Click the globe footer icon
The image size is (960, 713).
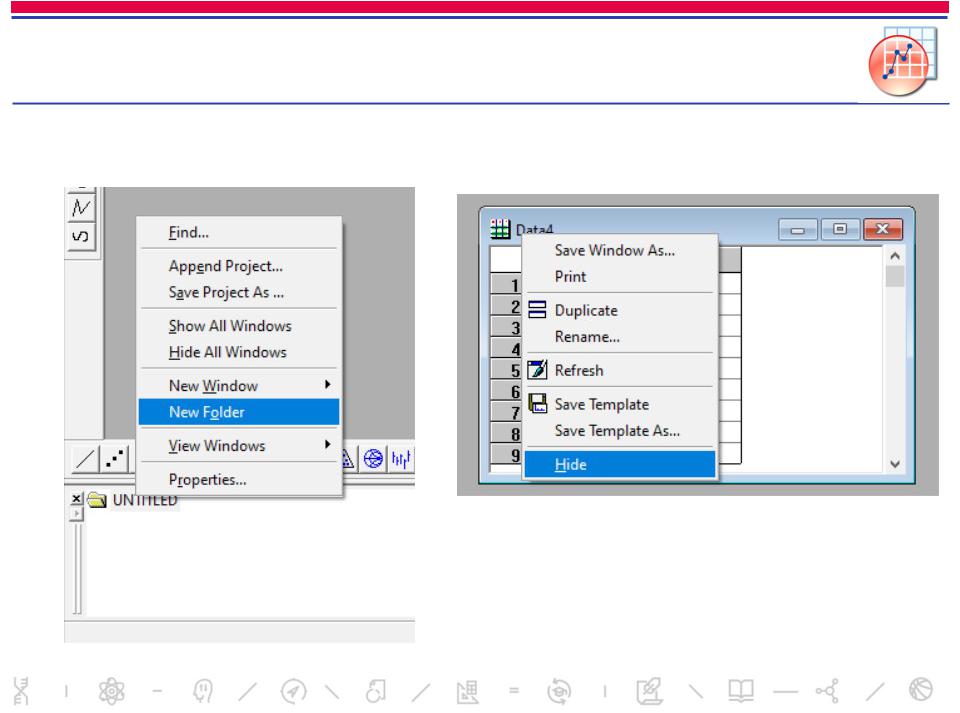click(x=920, y=690)
